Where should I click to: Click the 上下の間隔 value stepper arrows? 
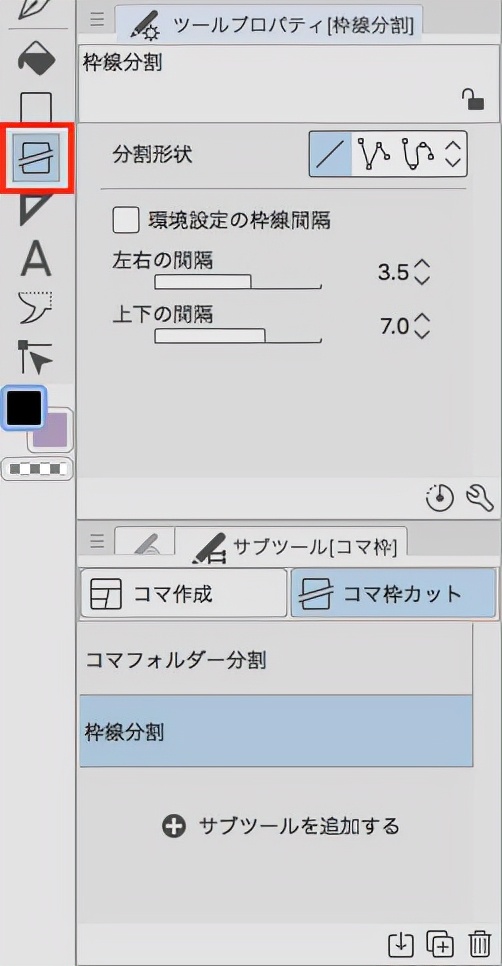click(x=421, y=326)
